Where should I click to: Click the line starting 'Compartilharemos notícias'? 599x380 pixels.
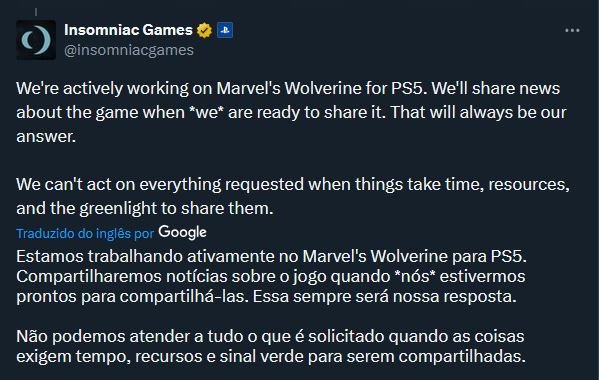[x=271, y=277]
